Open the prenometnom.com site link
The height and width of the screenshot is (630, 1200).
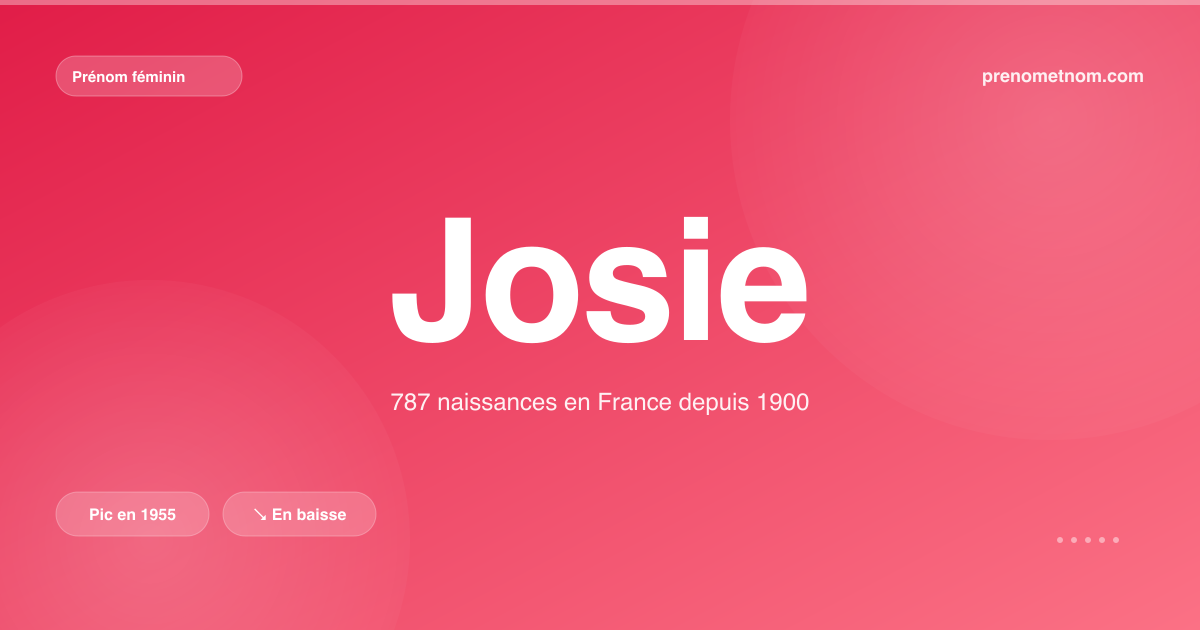tap(1063, 76)
